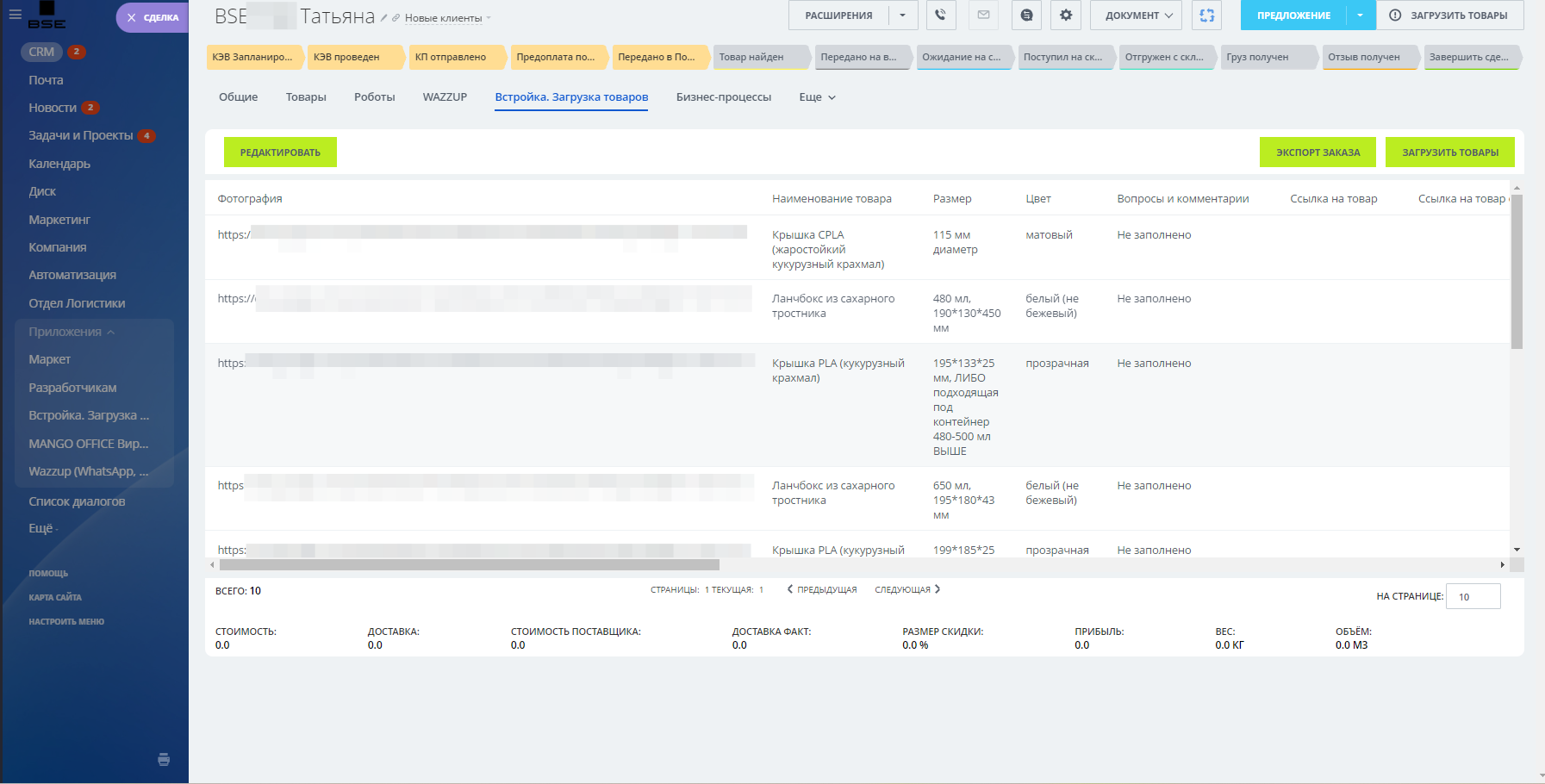Viewport: 1545px width, 784px height.
Task: Open the hamburger menu in the sidebar
Action: tap(15, 15)
